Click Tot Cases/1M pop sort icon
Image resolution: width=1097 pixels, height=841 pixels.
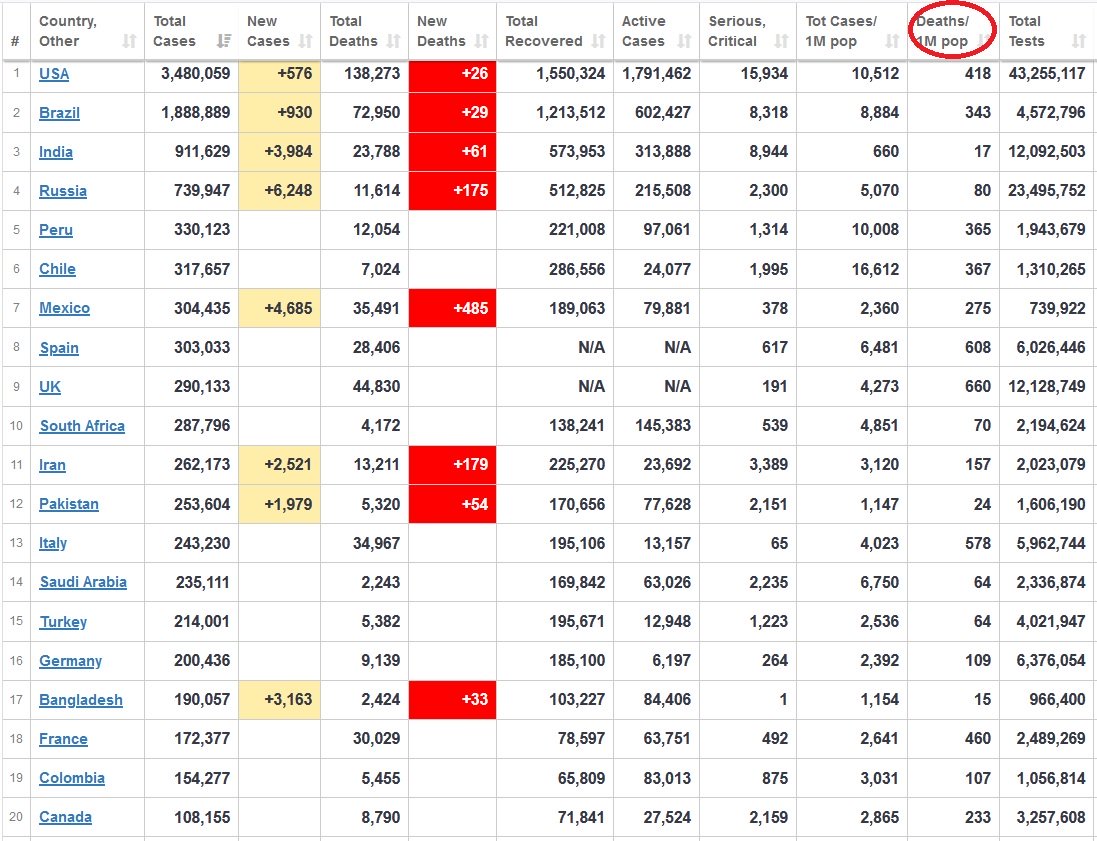pos(892,41)
